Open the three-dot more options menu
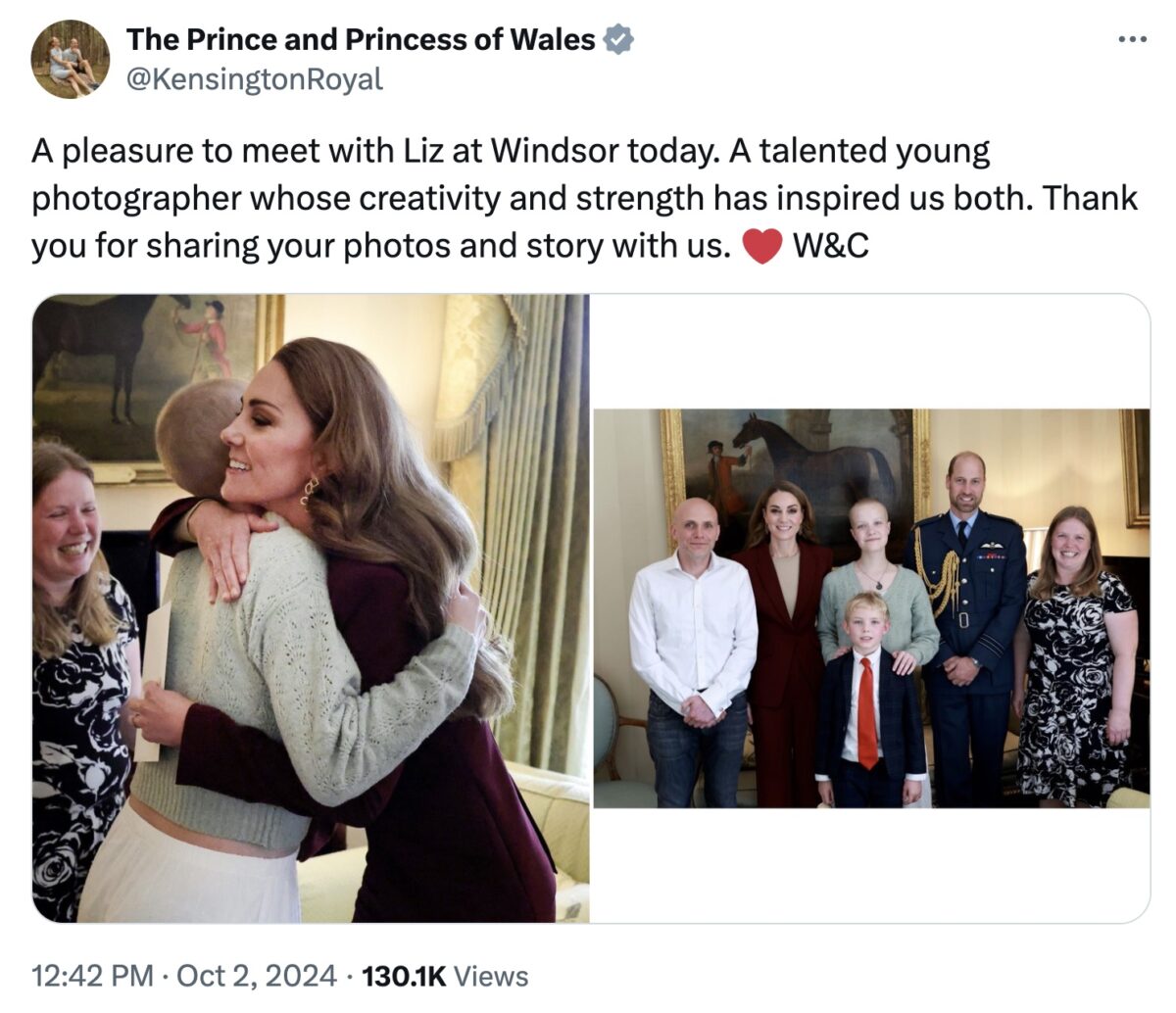Viewport: 1176px width, 1013px height. pyautogui.click(x=1132, y=40)
